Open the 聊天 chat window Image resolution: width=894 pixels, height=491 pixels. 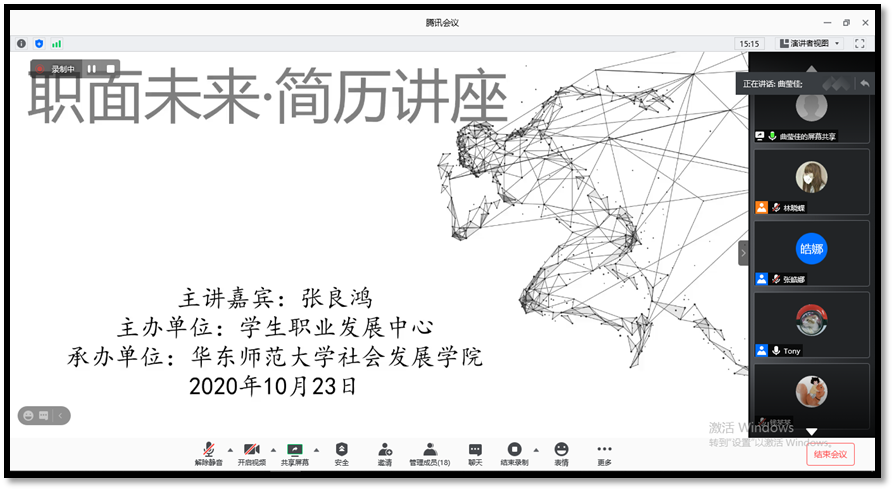(475, 450)
